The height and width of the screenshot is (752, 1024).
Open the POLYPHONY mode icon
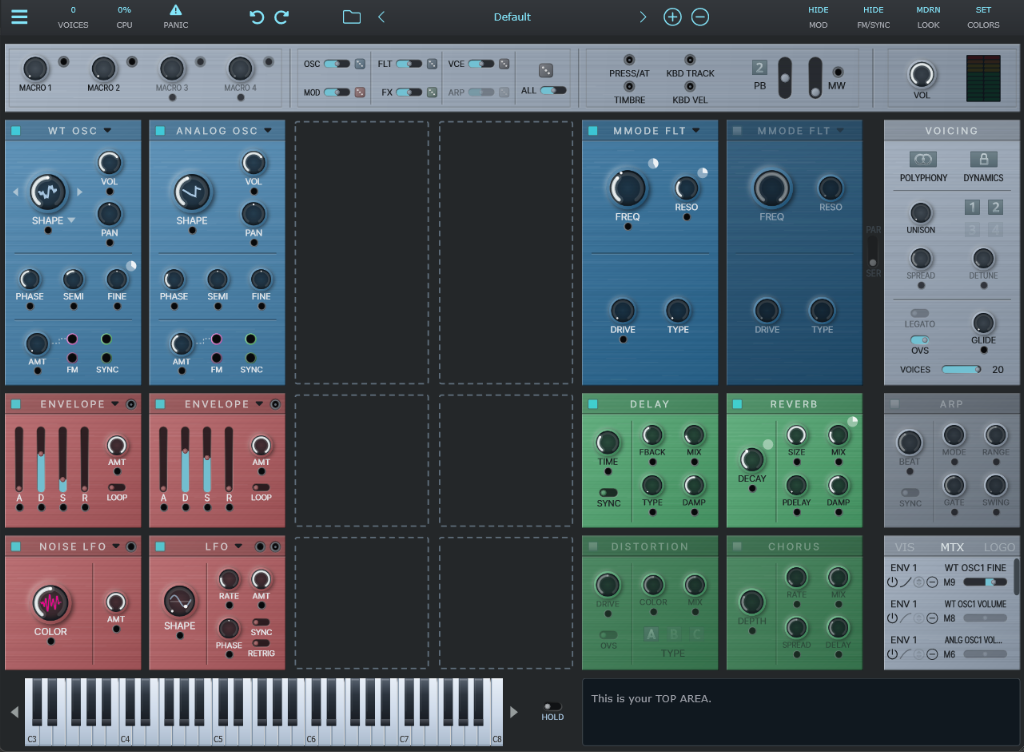point(923,159)
